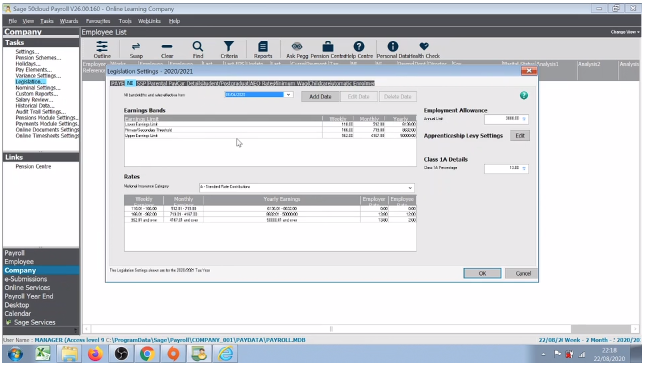
Task: Open Pension Schemes... task
Action: point(38,58)
